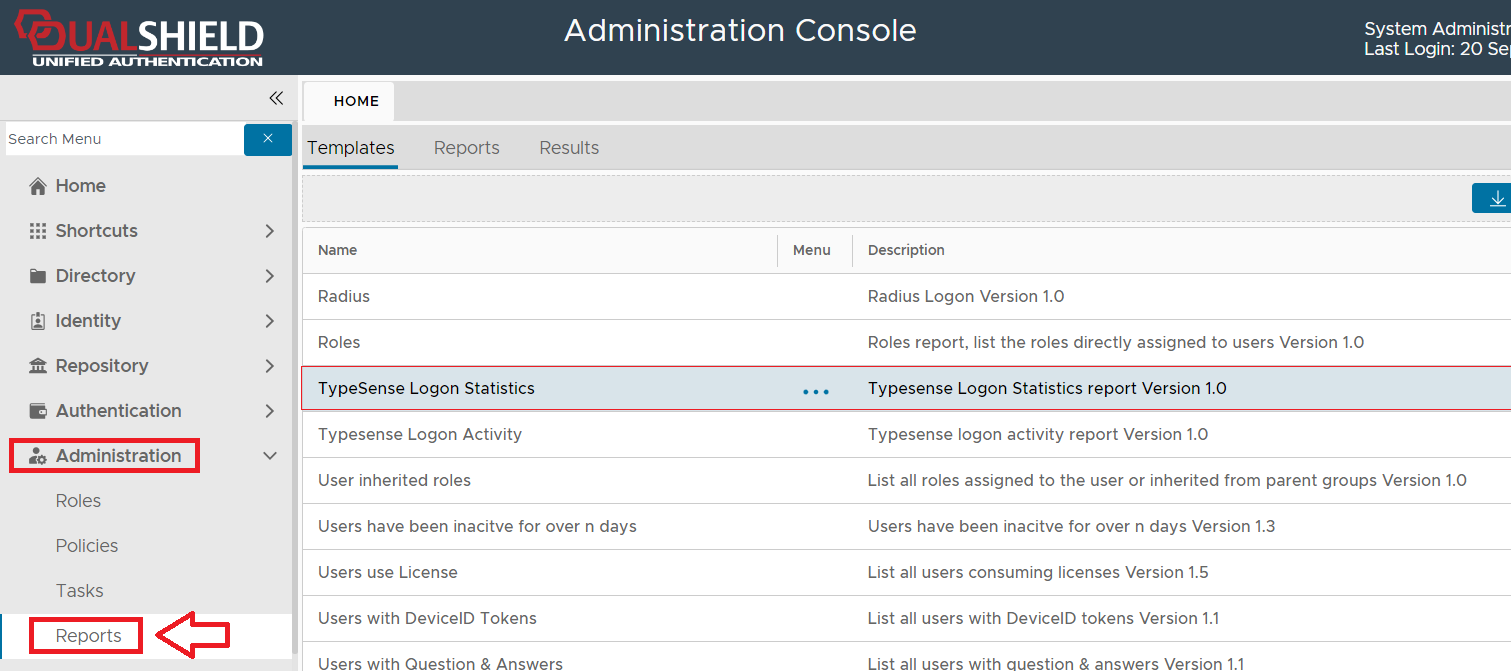
Task: Open Policies in the Administration menu
Action: (x=87, y=546)
